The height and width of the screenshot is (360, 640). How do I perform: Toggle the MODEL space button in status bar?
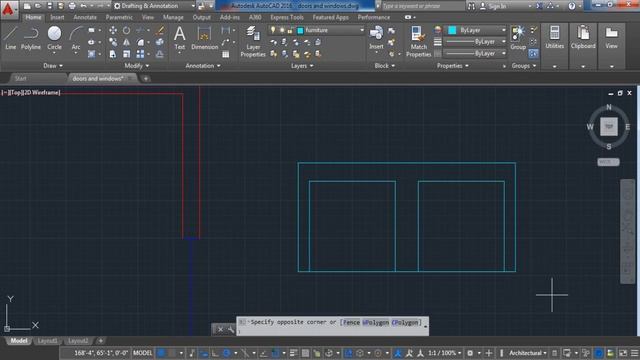tap(142, 353)
